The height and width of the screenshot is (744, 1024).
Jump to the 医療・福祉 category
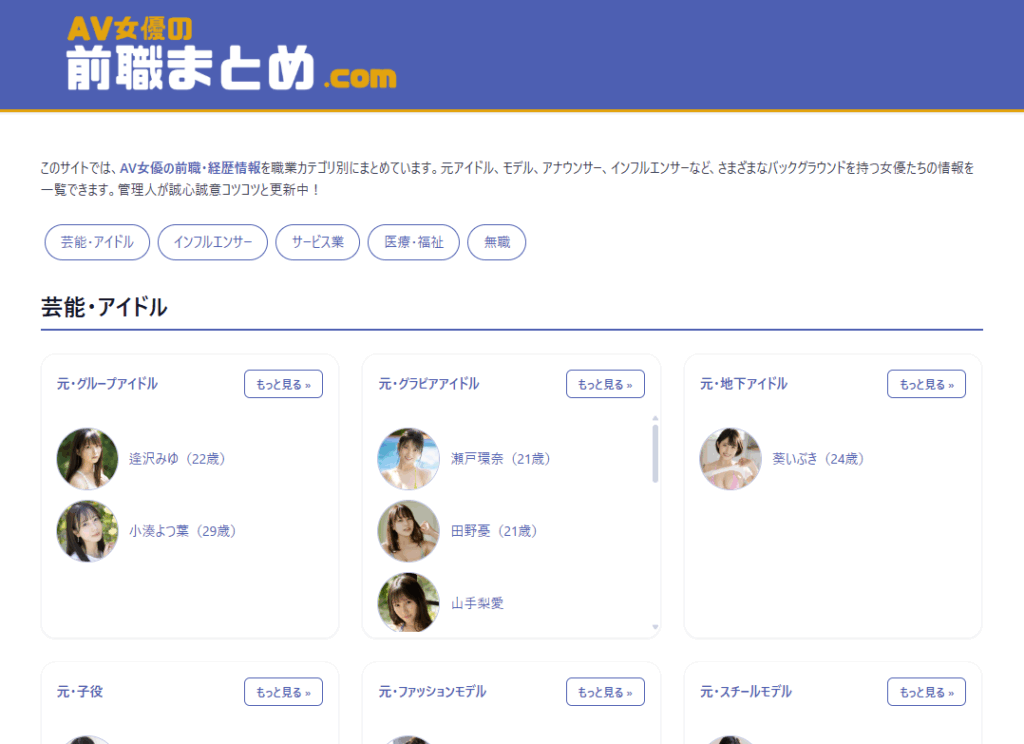pos(413,242)
